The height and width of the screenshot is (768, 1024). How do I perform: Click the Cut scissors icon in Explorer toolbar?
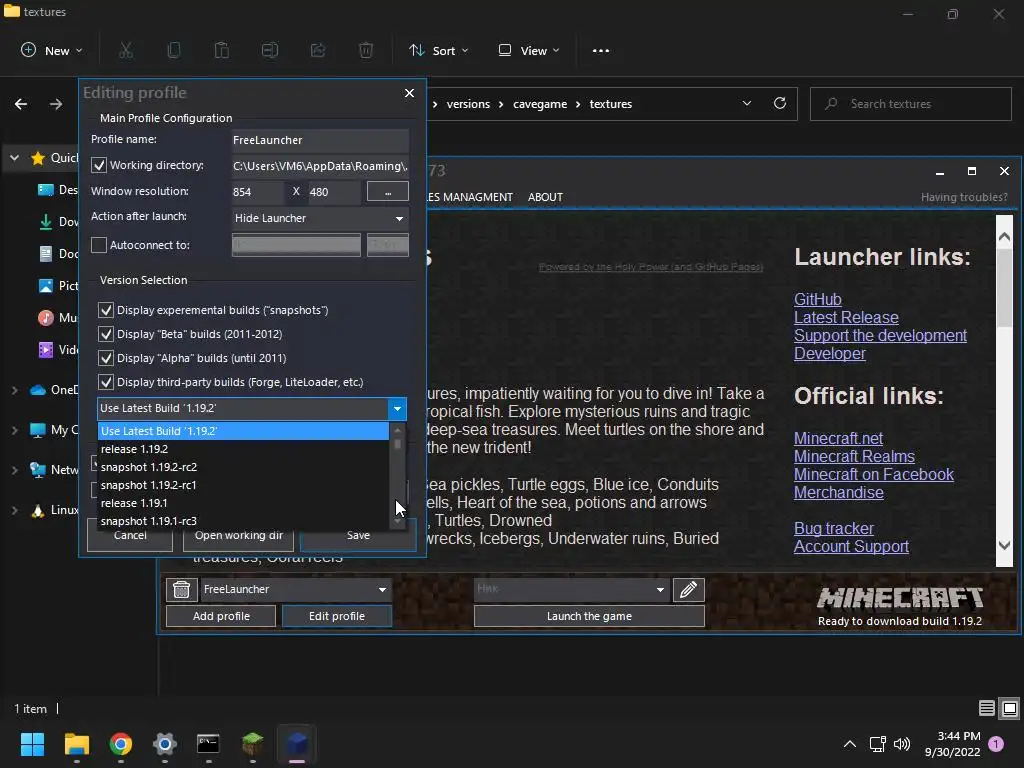(x=126, y=50)
